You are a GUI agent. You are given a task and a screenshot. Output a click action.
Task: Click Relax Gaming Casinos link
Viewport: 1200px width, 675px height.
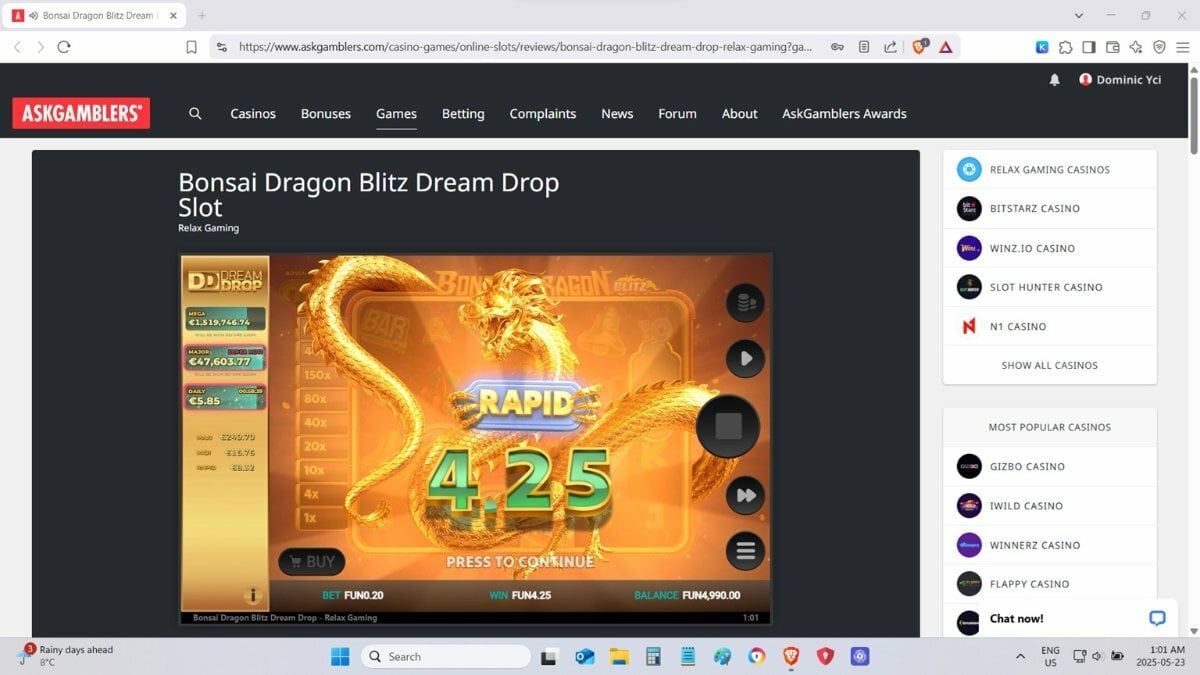coord(1050,169)
